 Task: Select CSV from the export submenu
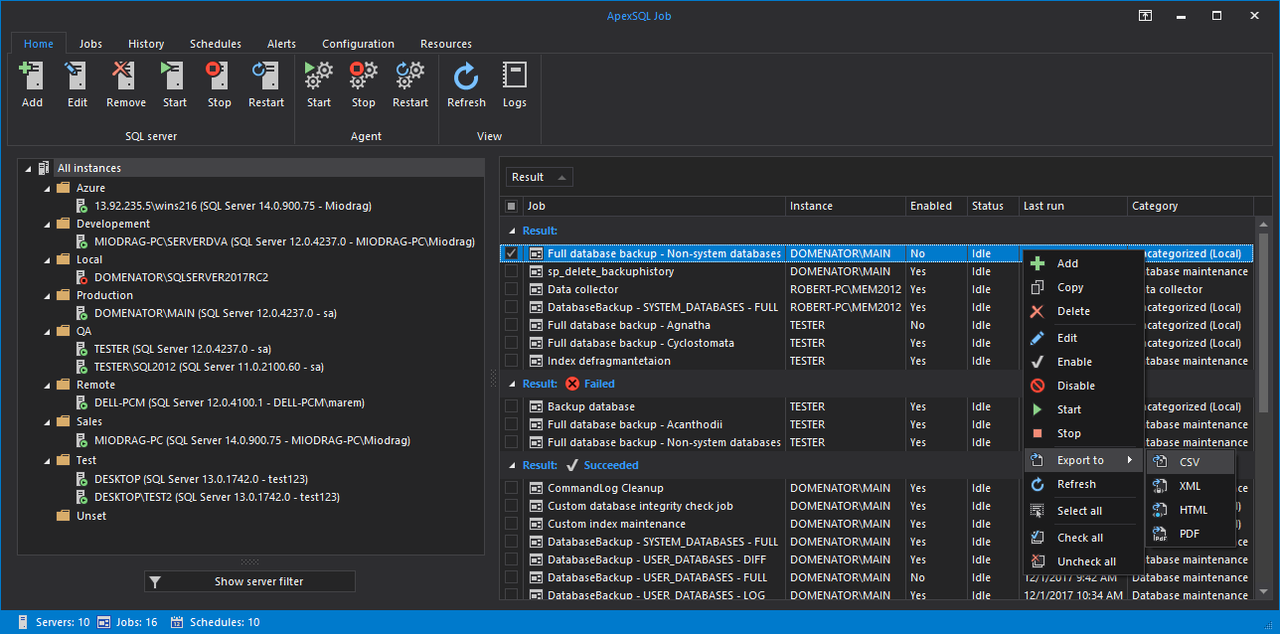click(1190, 462)
